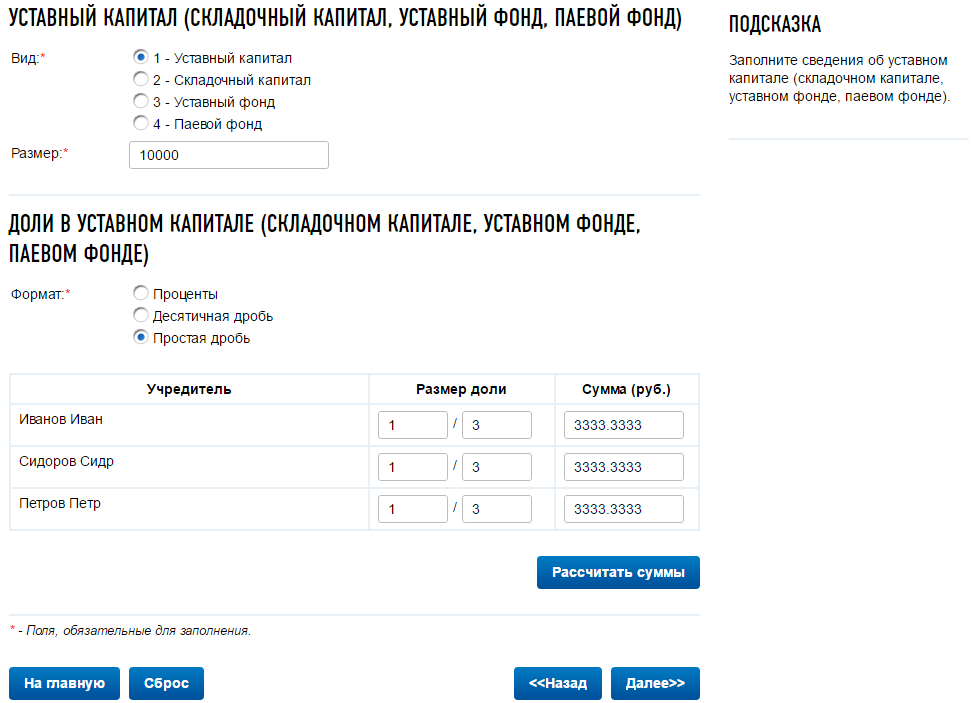This screenshot has height=703, width=977.
Task: Select Сидоров Сидр's sum field
Action: 623,466
